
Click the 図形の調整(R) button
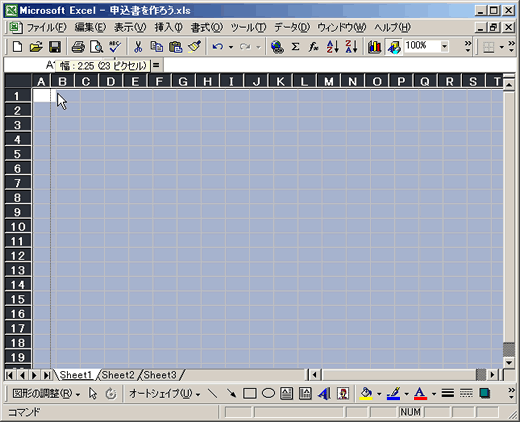point(46,394)
